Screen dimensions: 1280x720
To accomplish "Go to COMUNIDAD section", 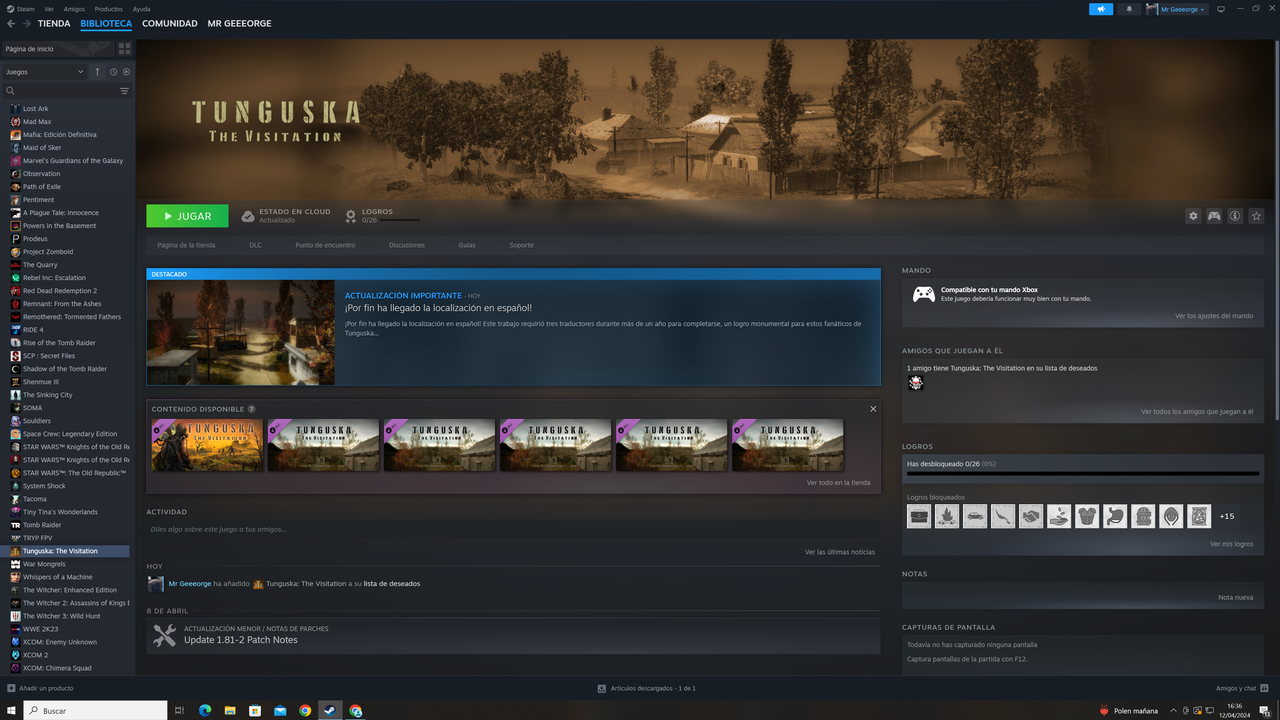I will pos(170,24).
